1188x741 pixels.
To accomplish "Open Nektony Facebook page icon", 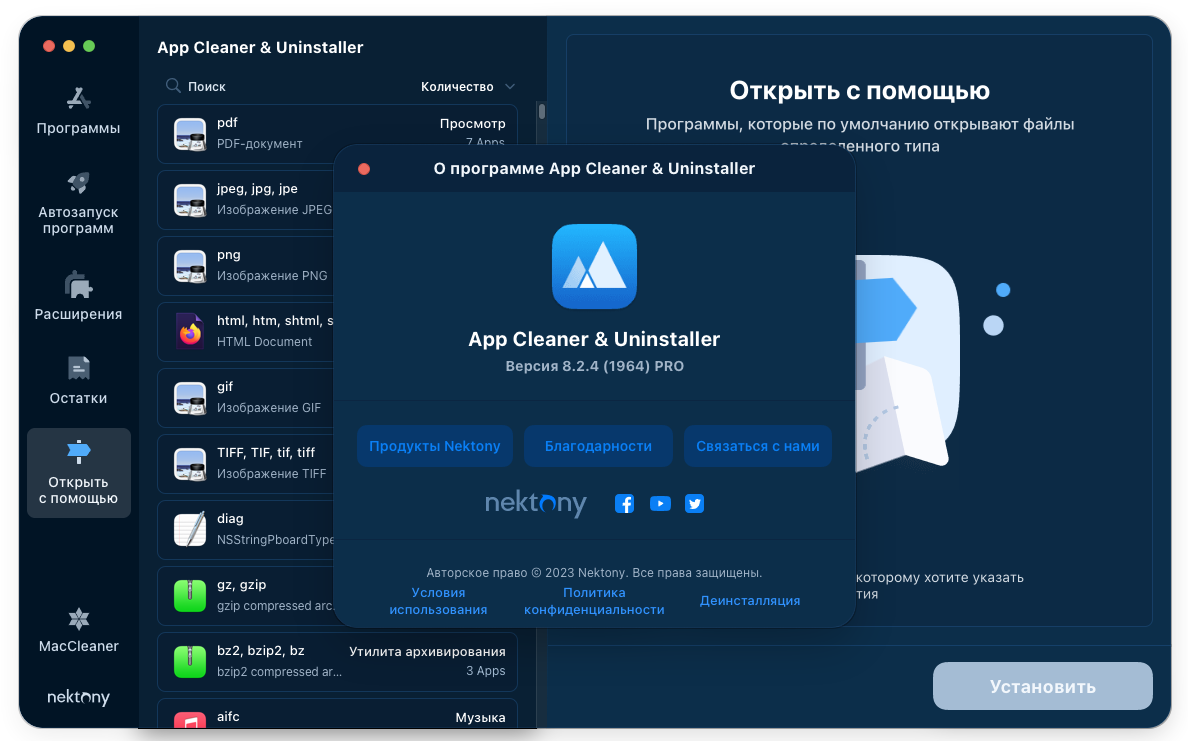I will click(624, 504).
